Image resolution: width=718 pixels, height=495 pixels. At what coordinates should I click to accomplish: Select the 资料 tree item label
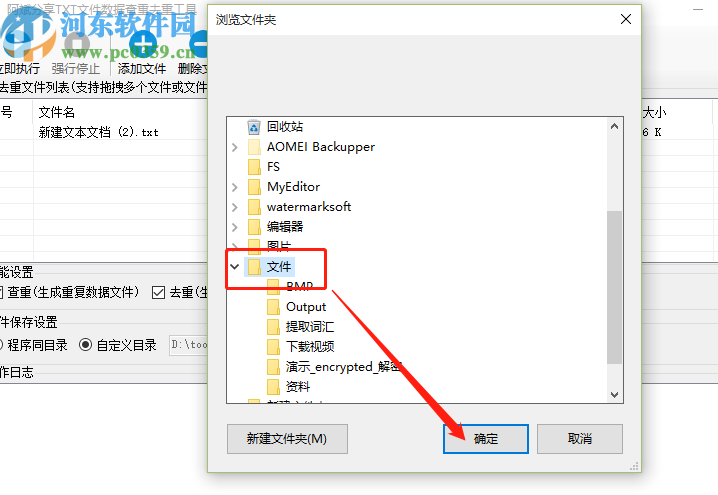pos(298,387)
